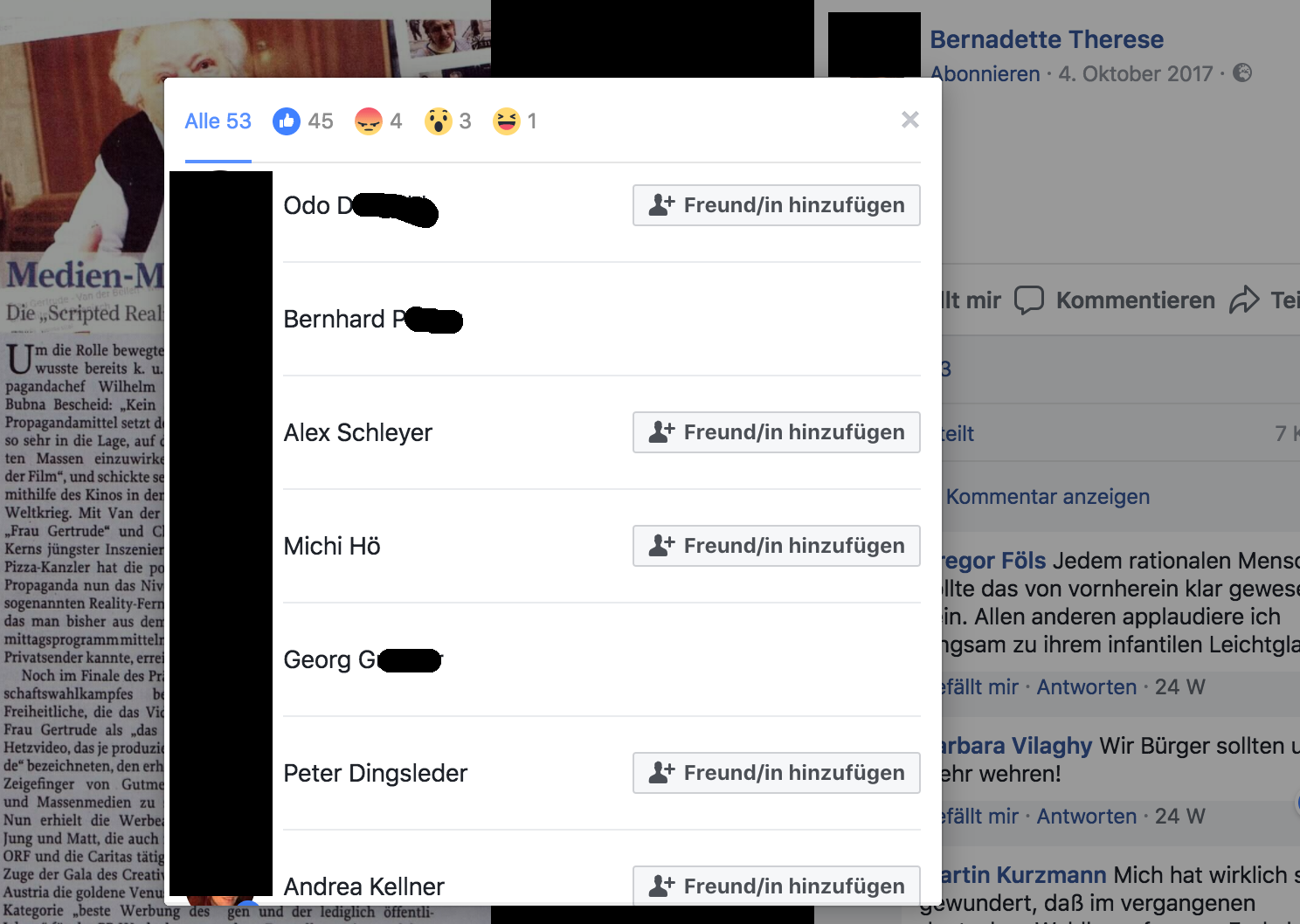
Task: Select the Alle 53 tab
Action: pyautogui.click(x=218, y=121)
